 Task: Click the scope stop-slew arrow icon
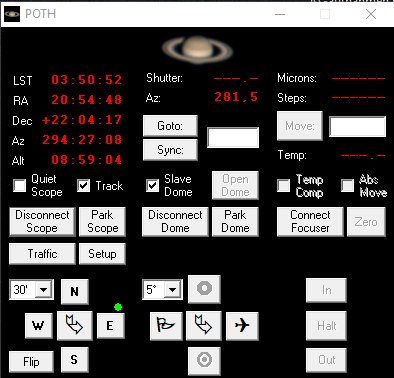[x=75, y=325]
